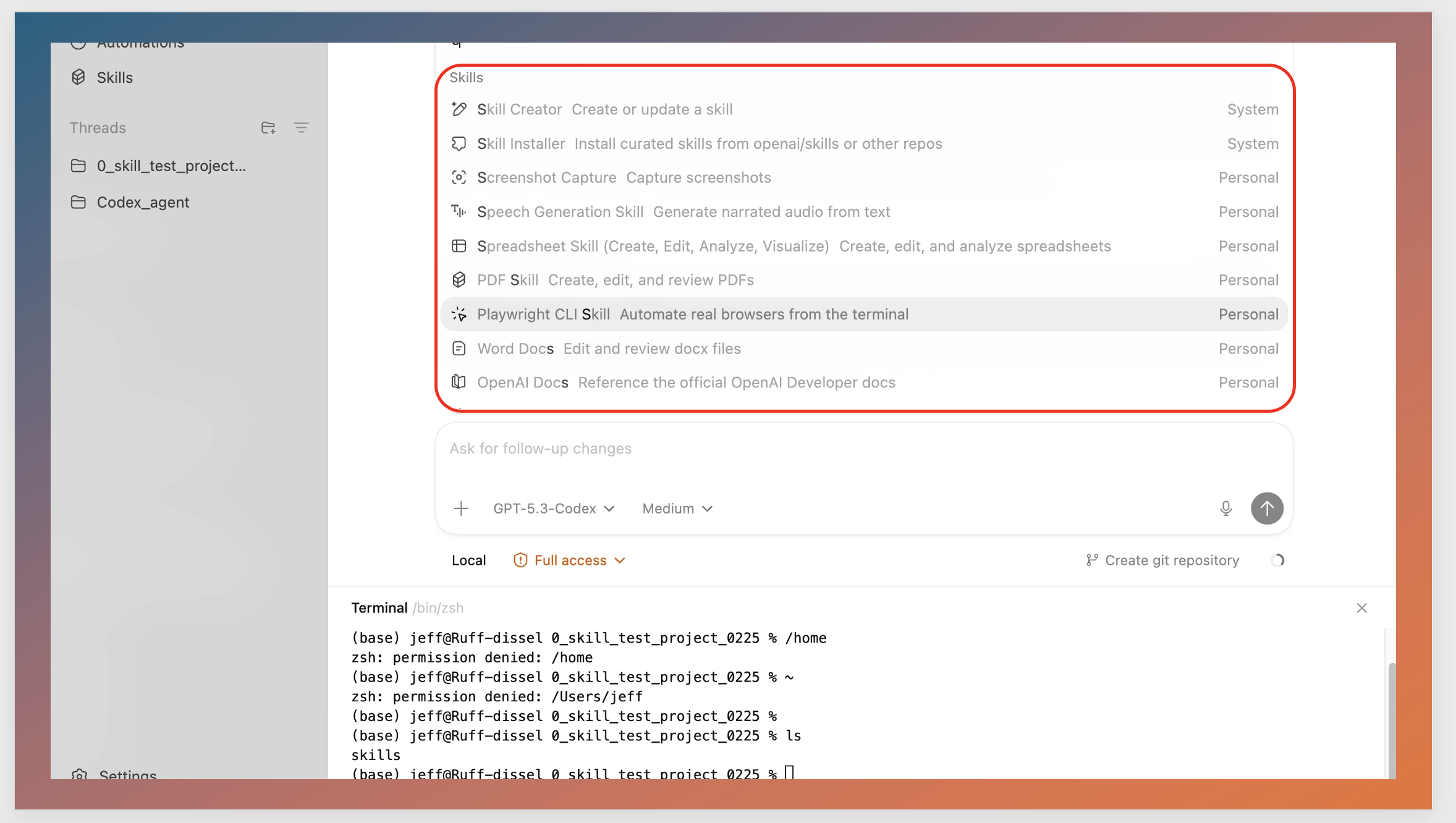The height and width of the screenshot is (823, 1456).
Task: Click the Skill Installer icon
Action: [x=459, y=143]
